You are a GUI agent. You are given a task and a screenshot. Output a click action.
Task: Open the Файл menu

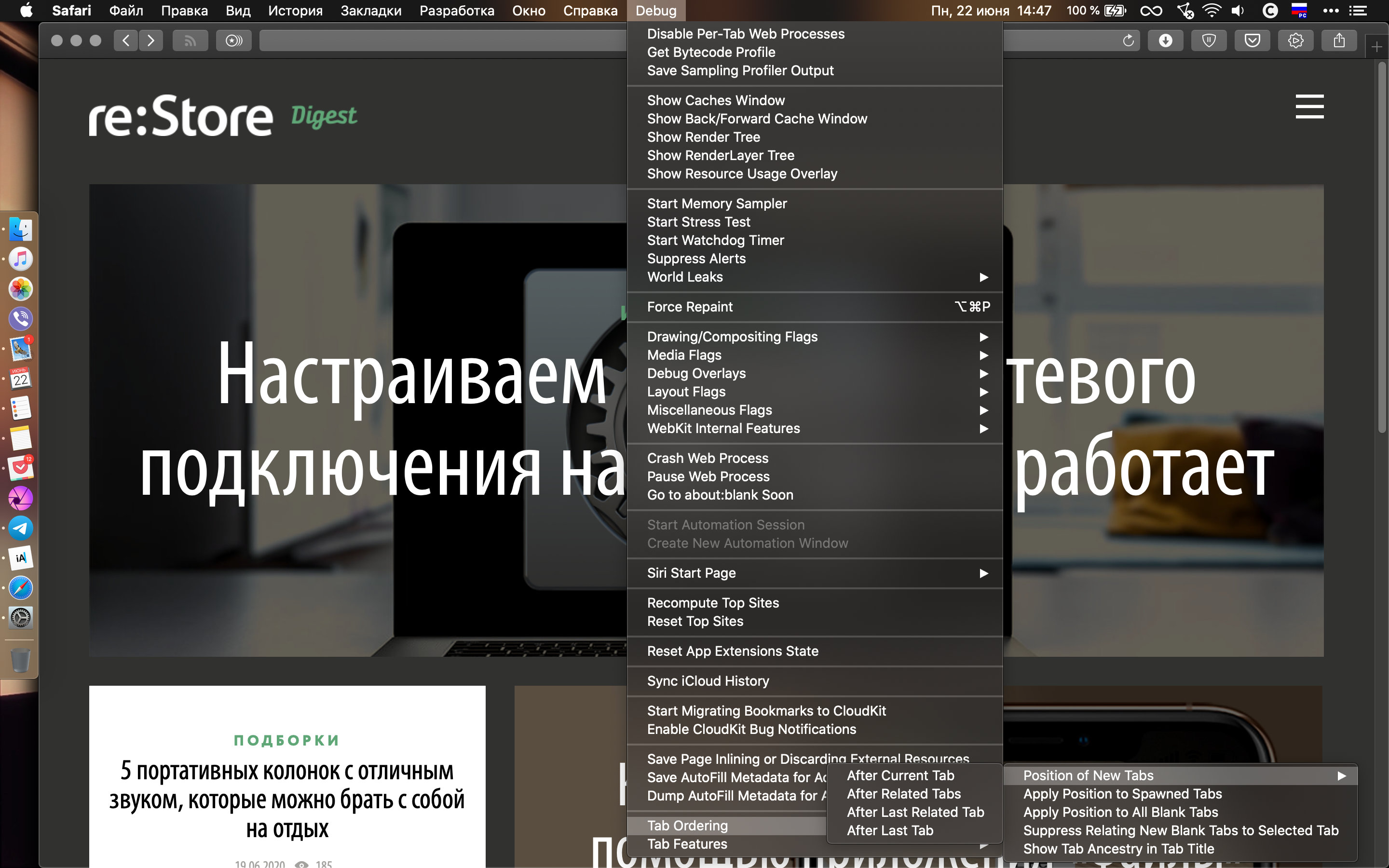[126, 10]
